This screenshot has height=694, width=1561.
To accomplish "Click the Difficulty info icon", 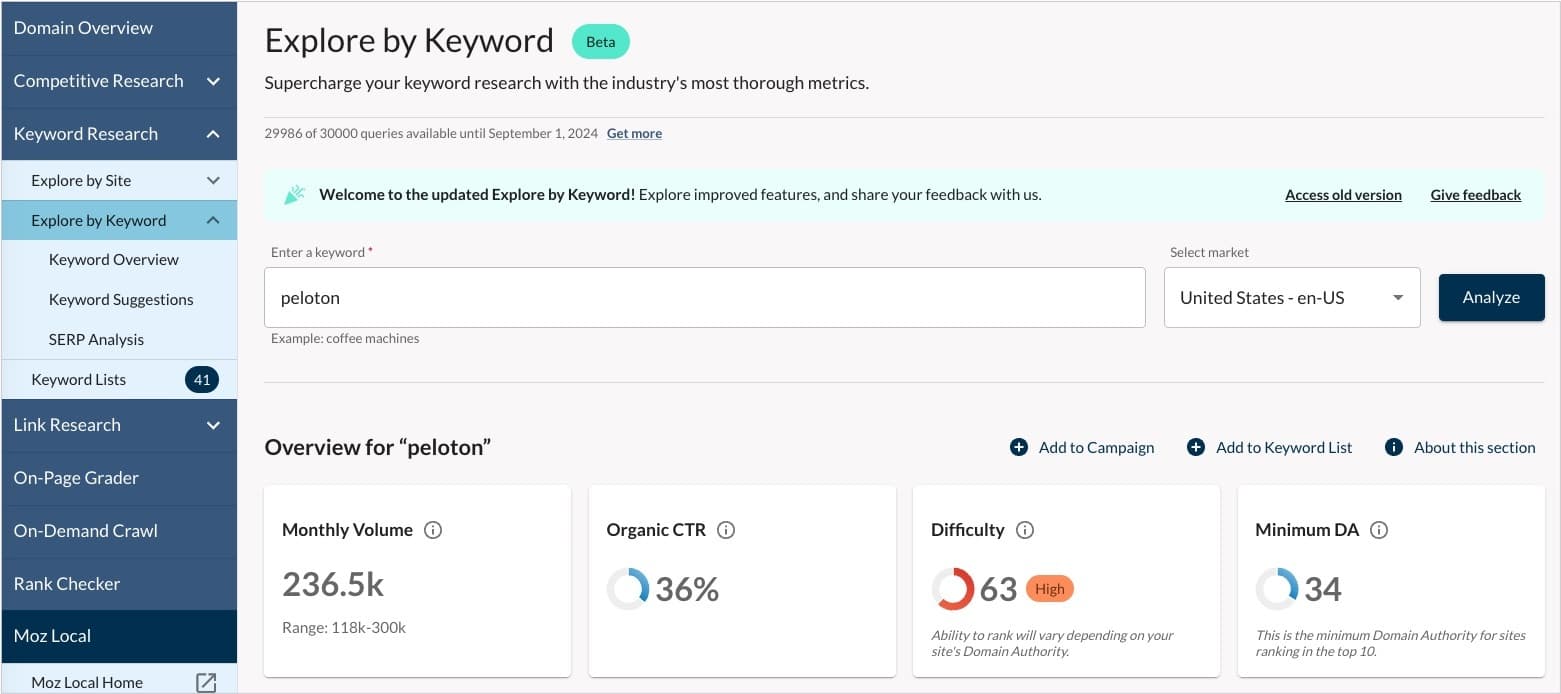I will point(1024,530).
